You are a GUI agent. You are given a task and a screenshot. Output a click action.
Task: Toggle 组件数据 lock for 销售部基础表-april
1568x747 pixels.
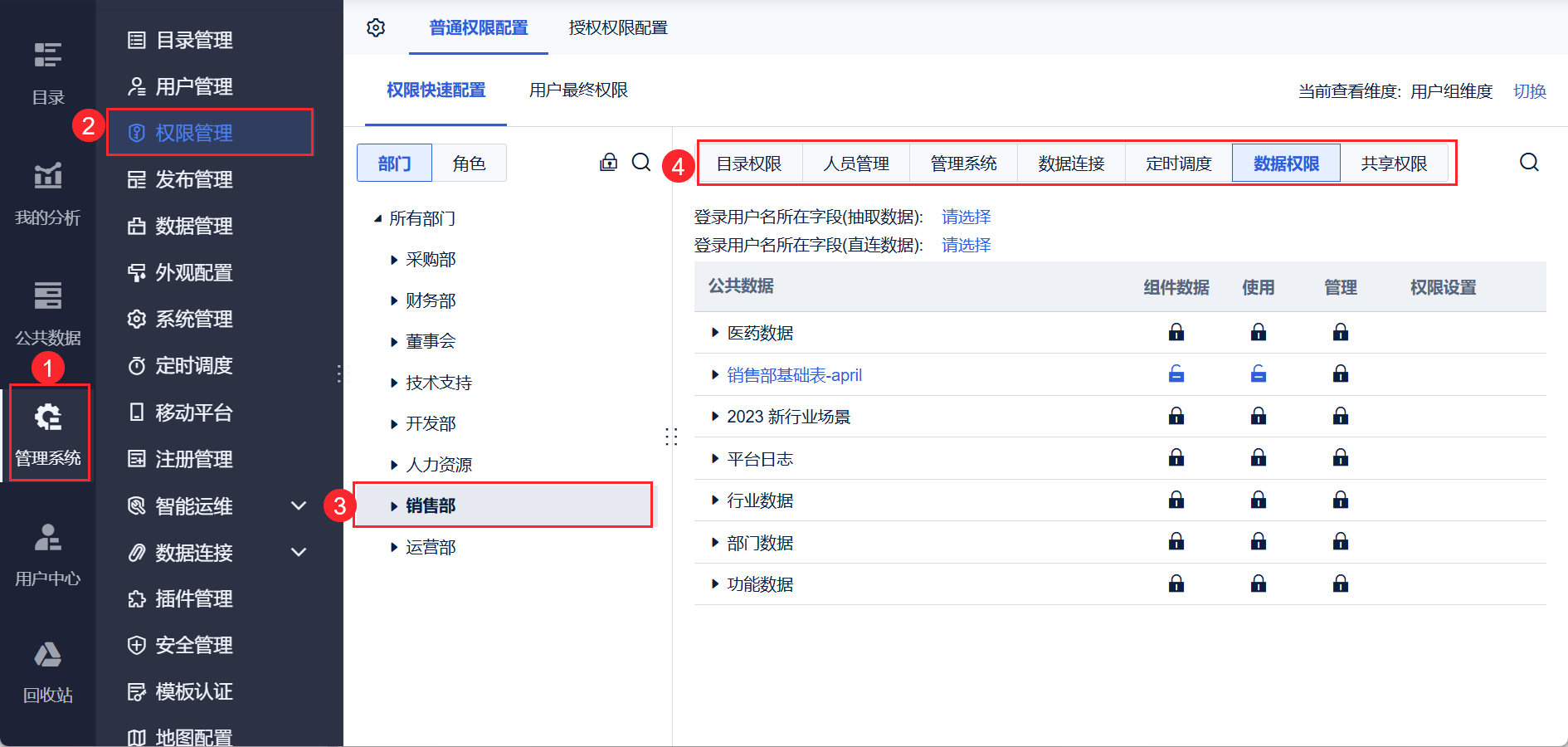pyautogui.click(x=1176, y=374)
